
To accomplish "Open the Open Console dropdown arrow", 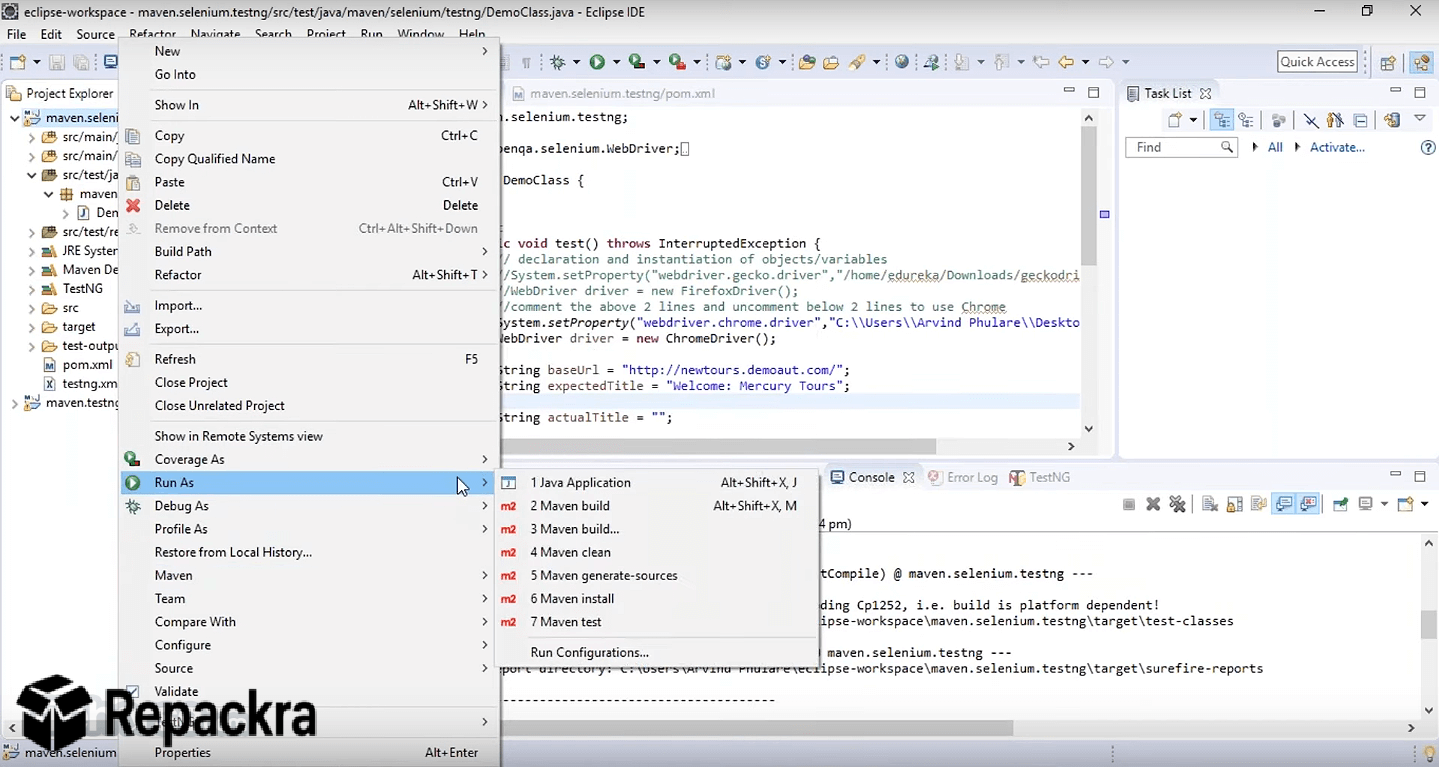I will [x=1425, y=504].
